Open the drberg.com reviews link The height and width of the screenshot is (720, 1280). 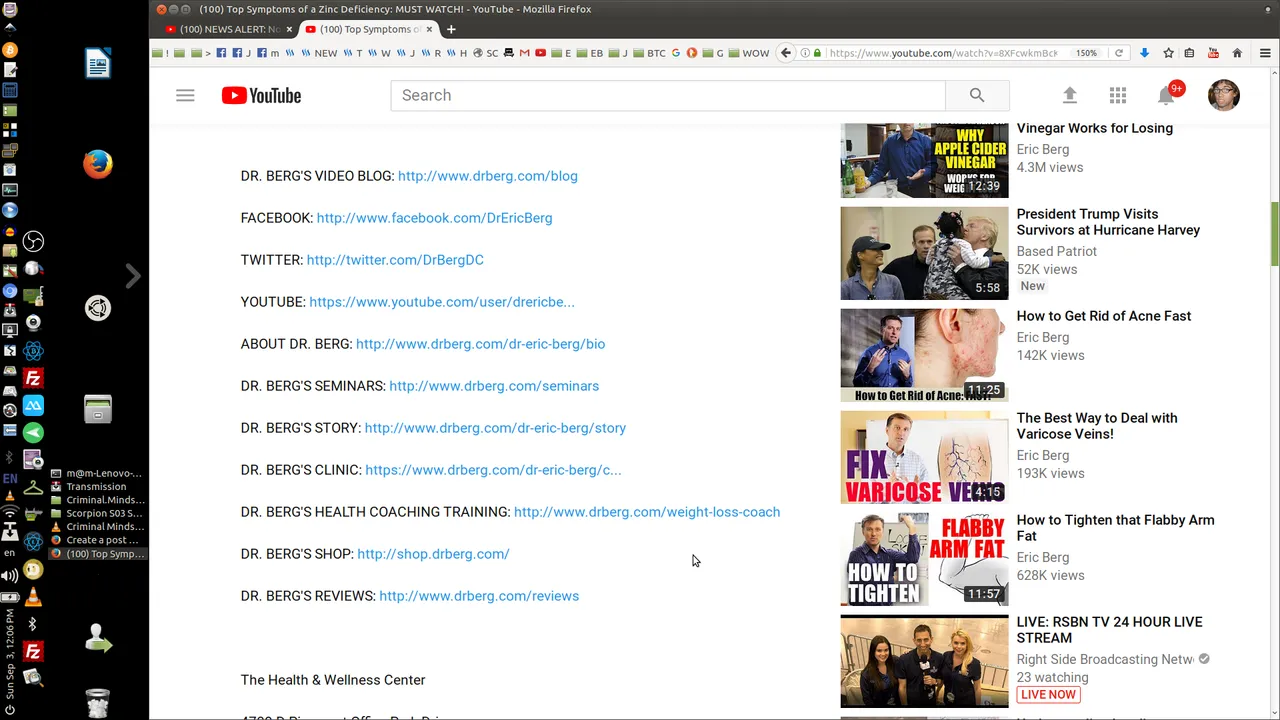[x=479, y=596]
